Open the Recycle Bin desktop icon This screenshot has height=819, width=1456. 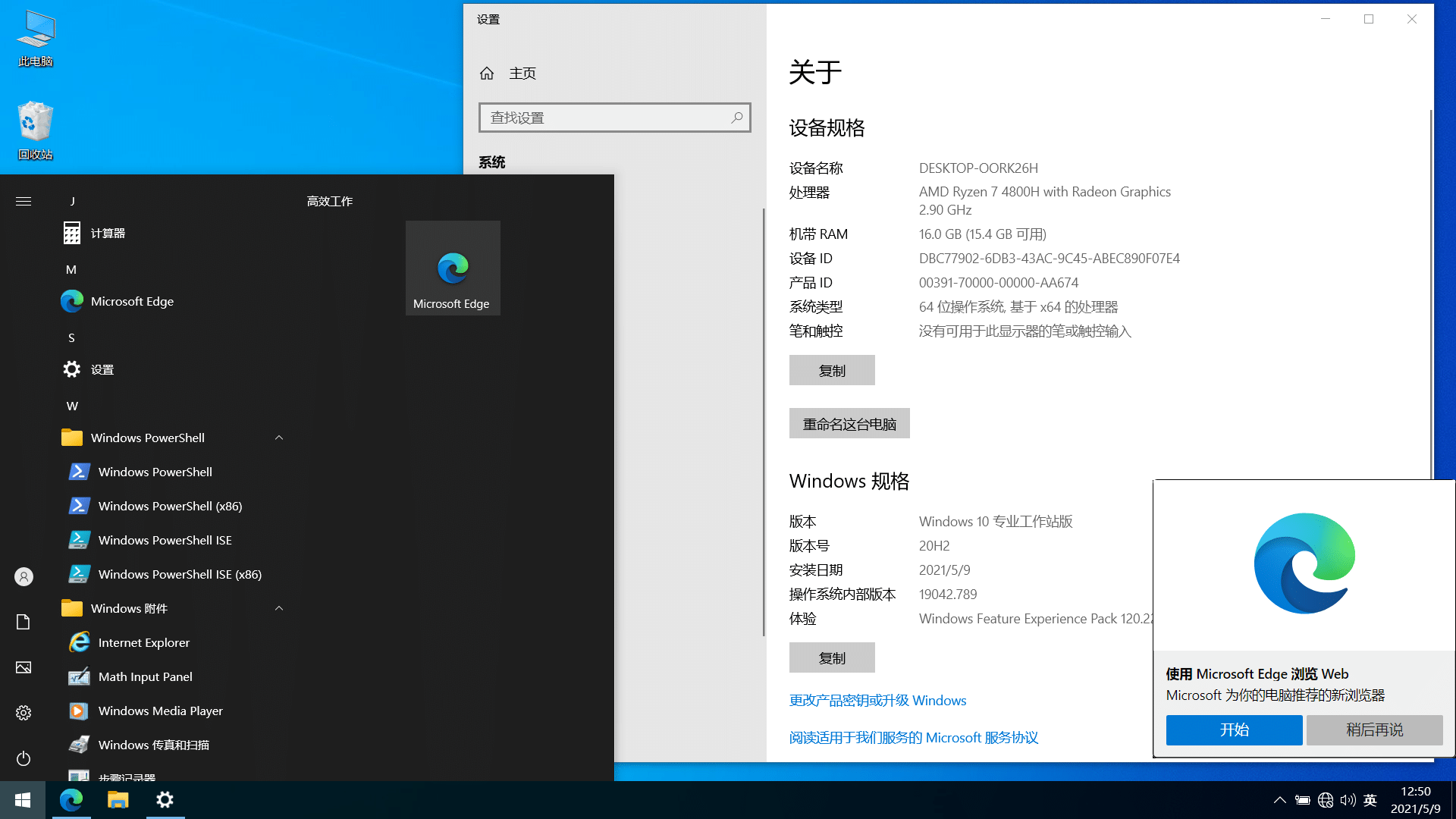pos(36,130)
